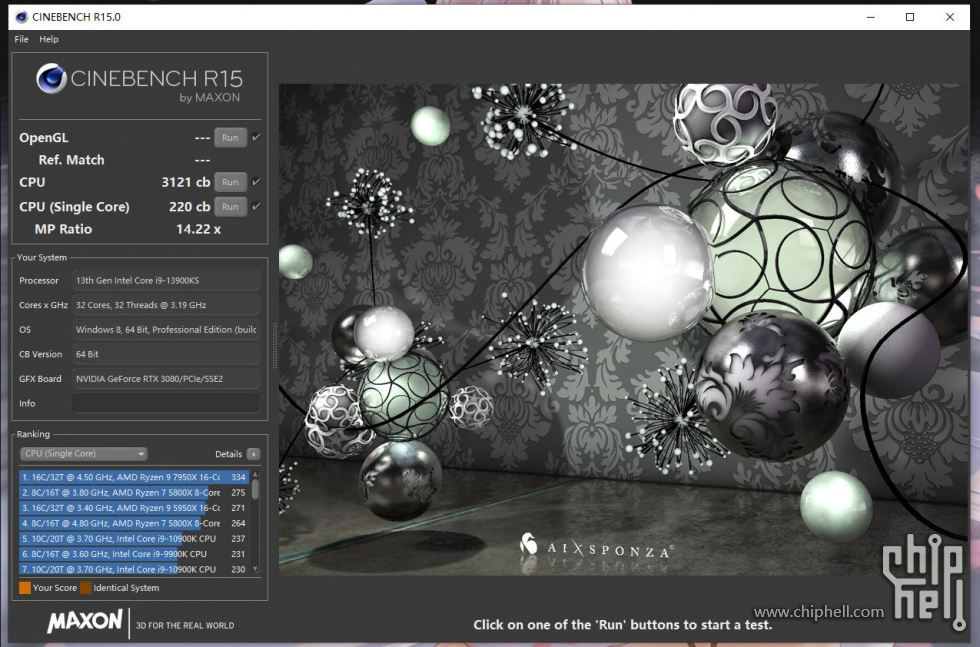Click the status message about Run buttons
Image resolution: width=980 pixels, height=647 pixels.
[622, 624]
